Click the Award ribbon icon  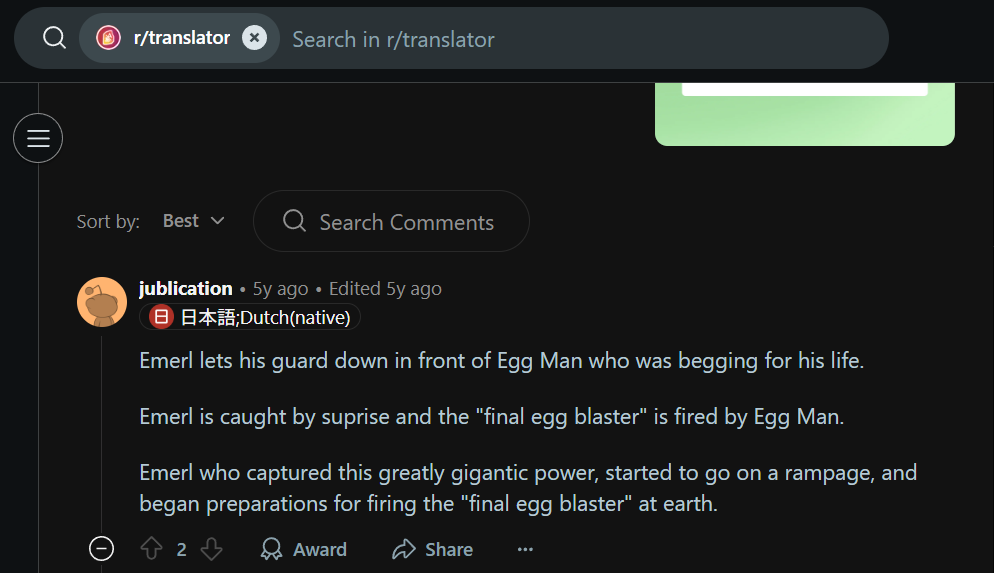[x=271, y=549]
